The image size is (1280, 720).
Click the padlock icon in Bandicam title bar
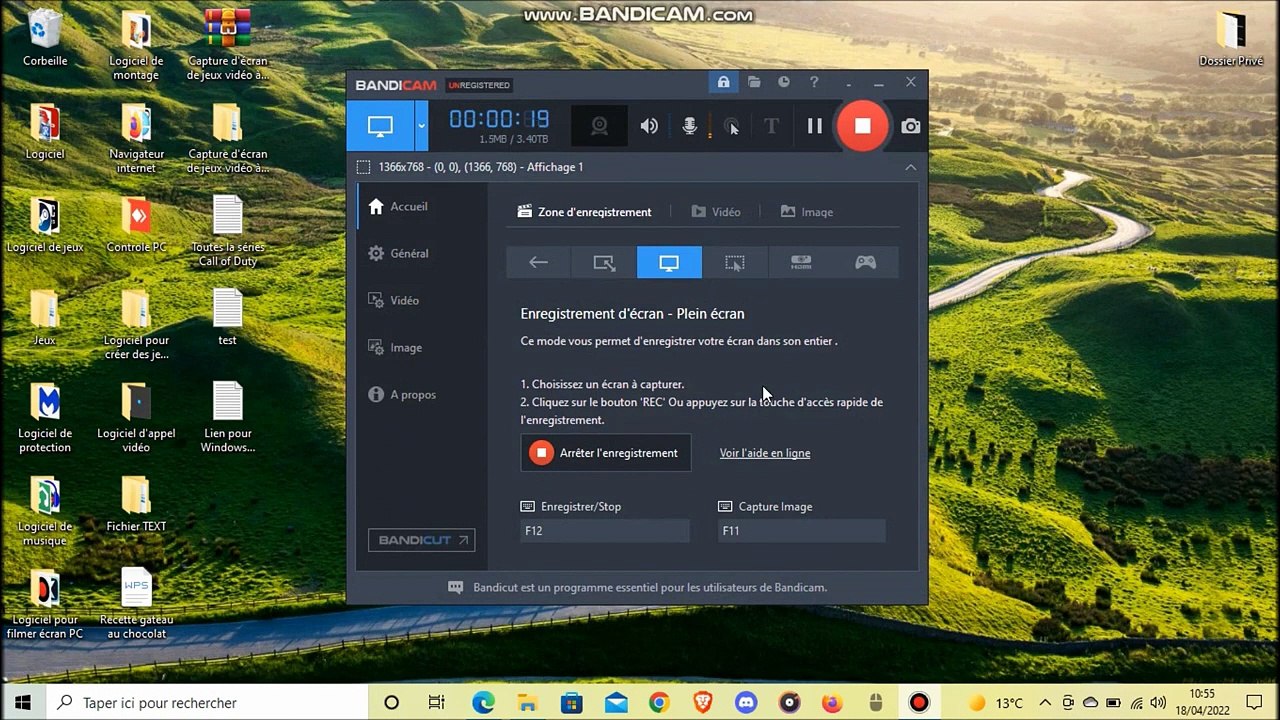point(723,82)
